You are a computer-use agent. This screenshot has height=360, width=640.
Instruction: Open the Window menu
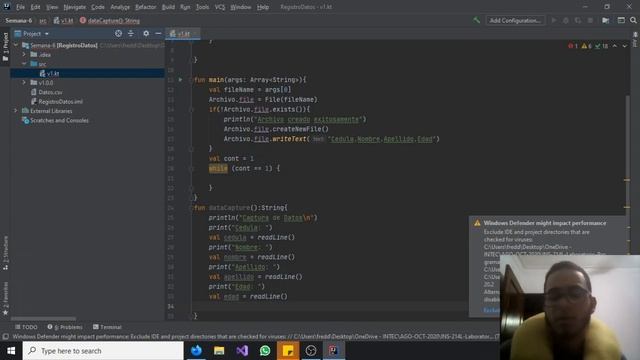click(241, 7)
